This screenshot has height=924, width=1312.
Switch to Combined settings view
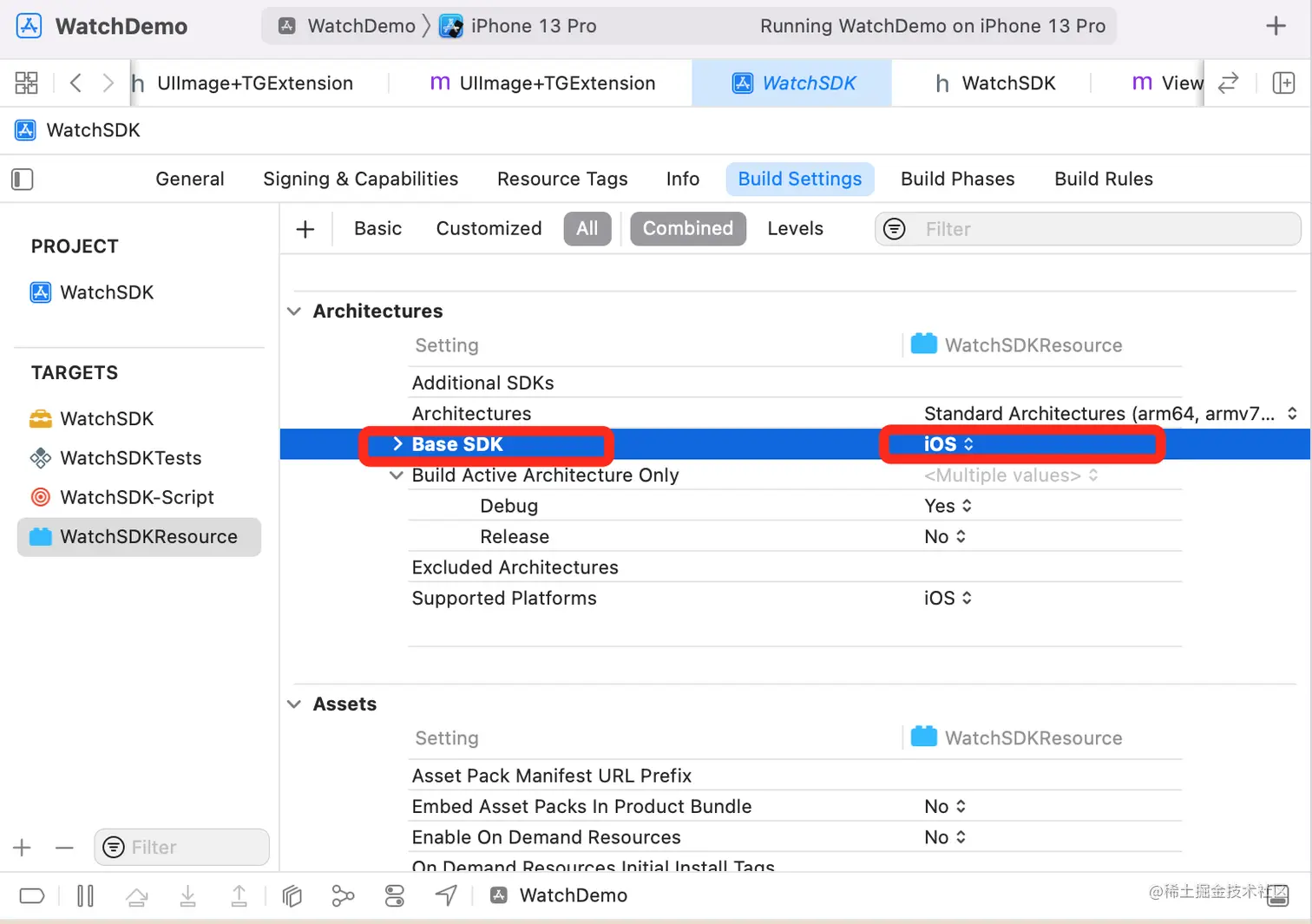688,229
